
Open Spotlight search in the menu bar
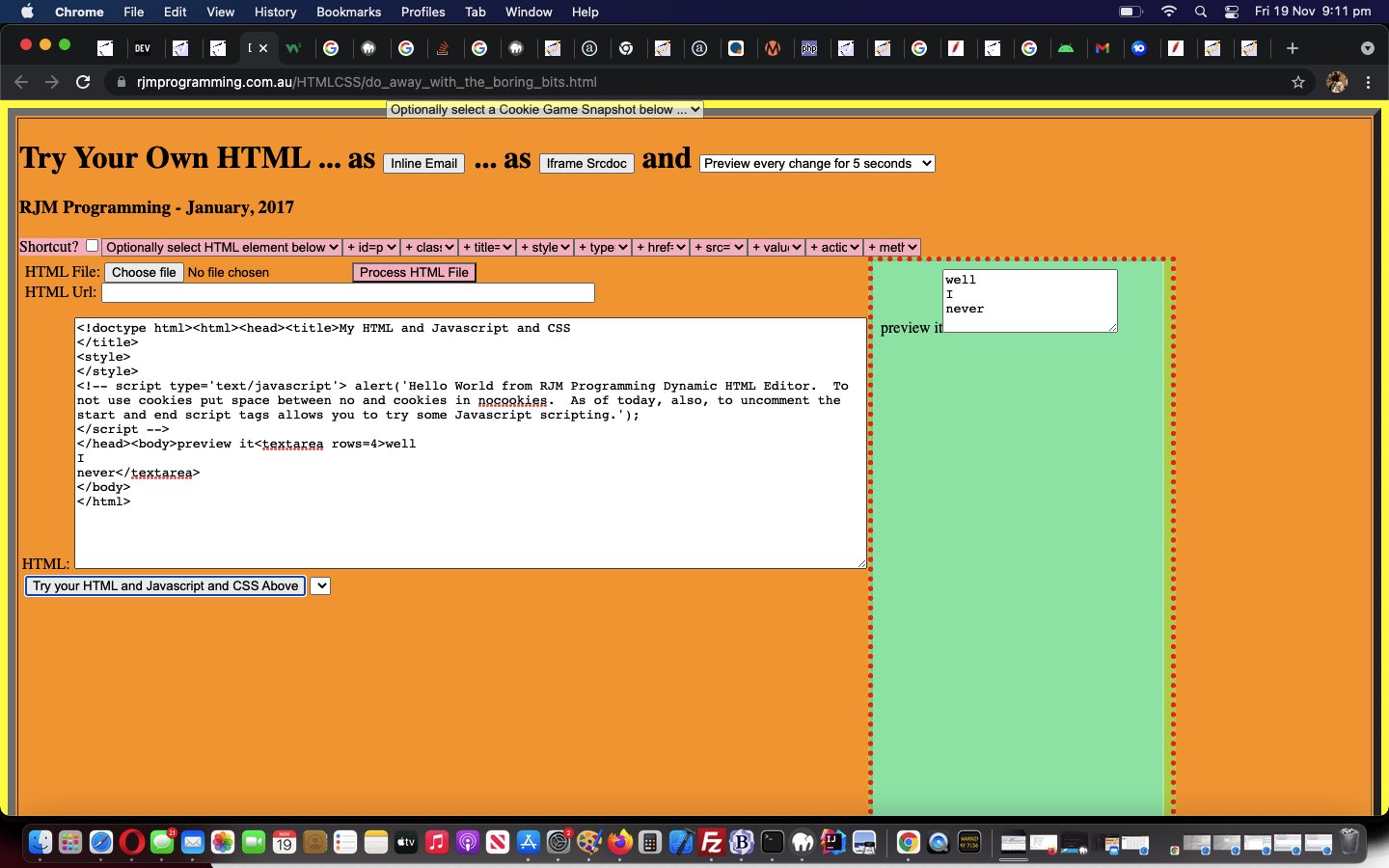click(x=1200, y=12)
